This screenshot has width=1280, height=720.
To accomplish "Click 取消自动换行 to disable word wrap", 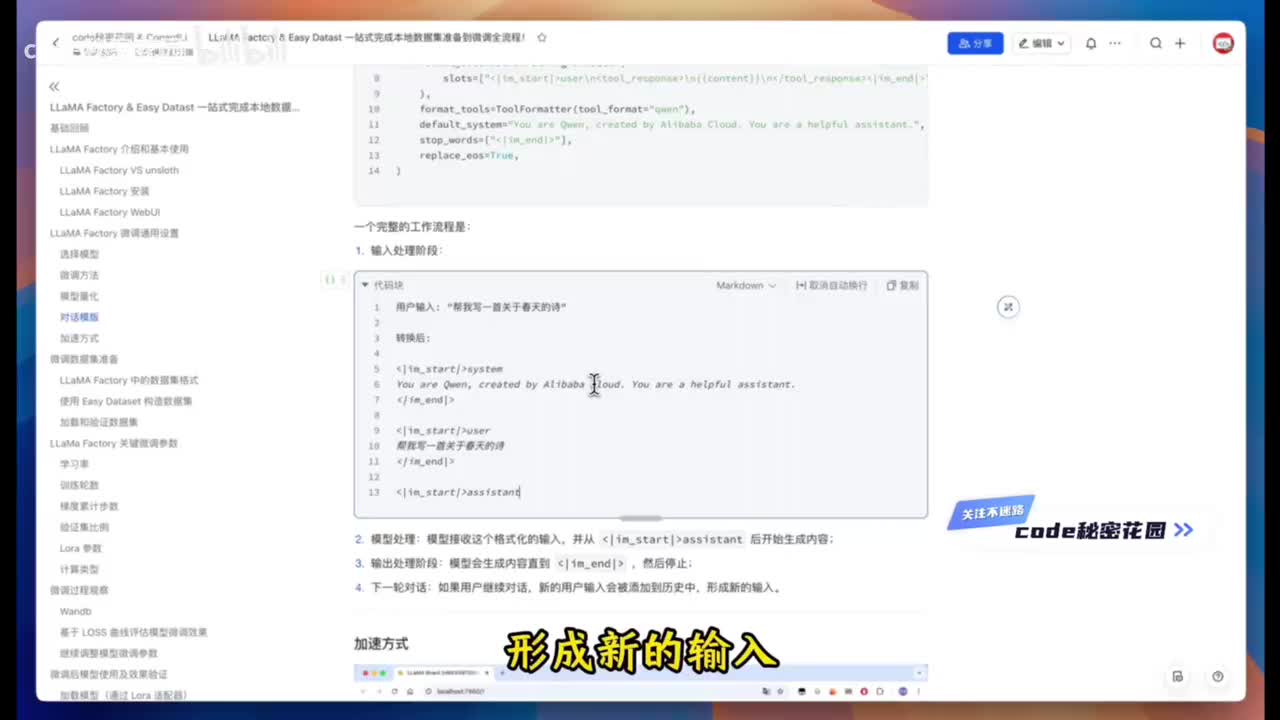I will click(831, 285).
